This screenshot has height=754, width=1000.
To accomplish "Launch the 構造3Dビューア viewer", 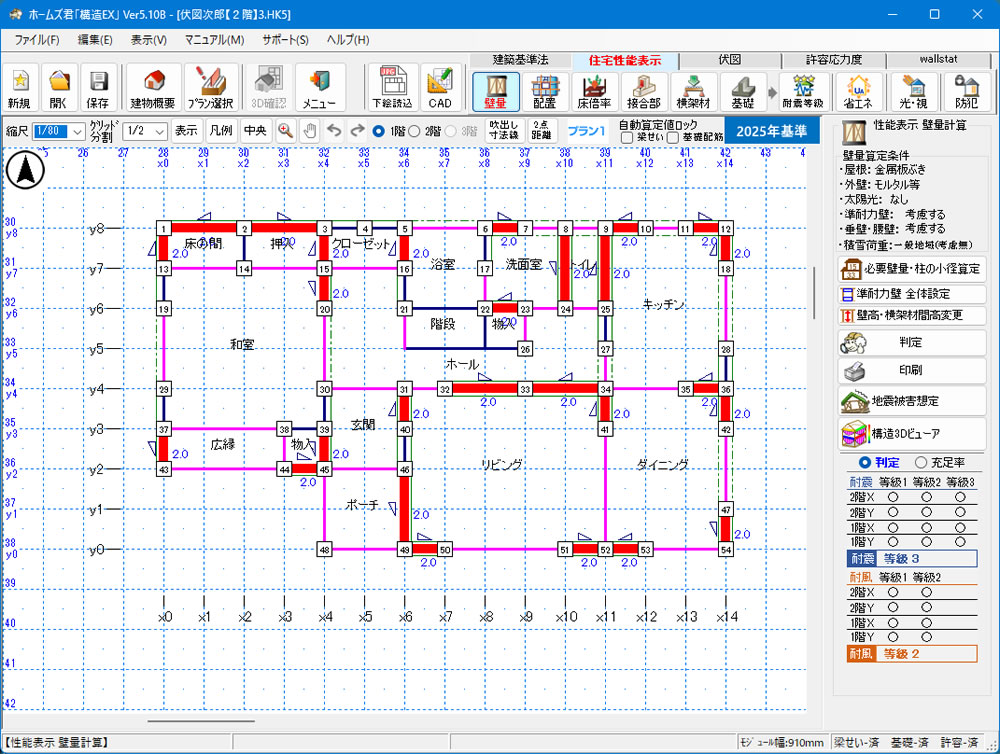I will tap(912, 433).
